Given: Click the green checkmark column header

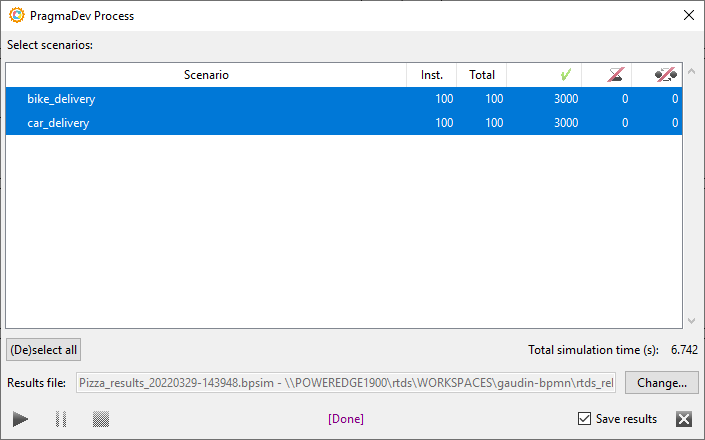Looking at the screenshot, I should coord(565,75).
